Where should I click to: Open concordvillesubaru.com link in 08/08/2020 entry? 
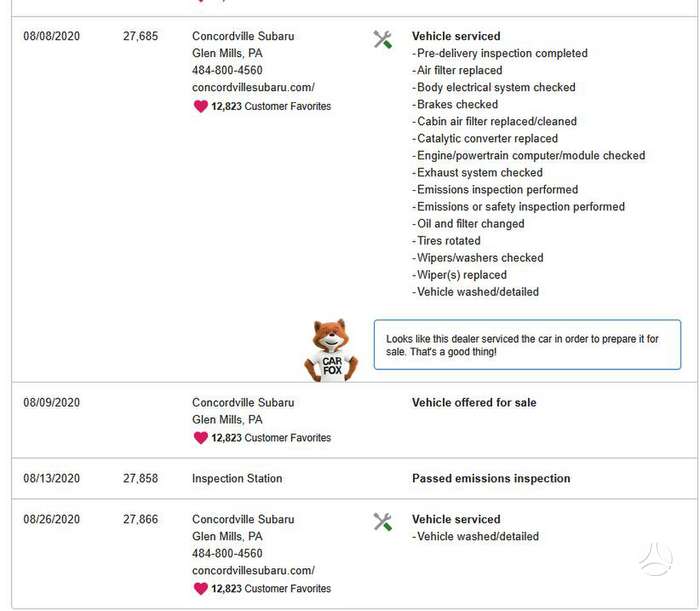point(253,87)
